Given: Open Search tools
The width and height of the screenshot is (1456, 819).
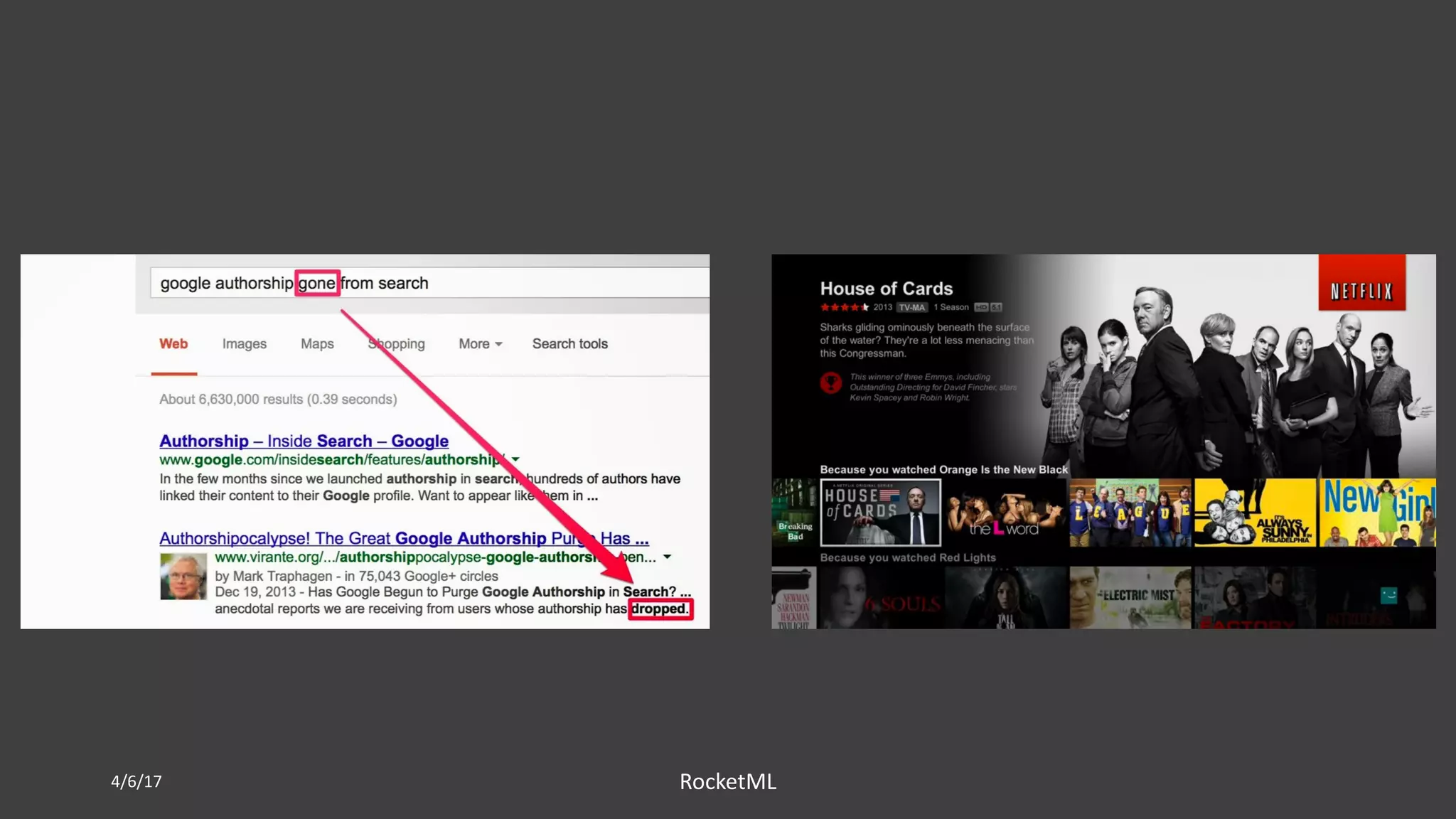Looking at the screenshot, I should 569,344.
